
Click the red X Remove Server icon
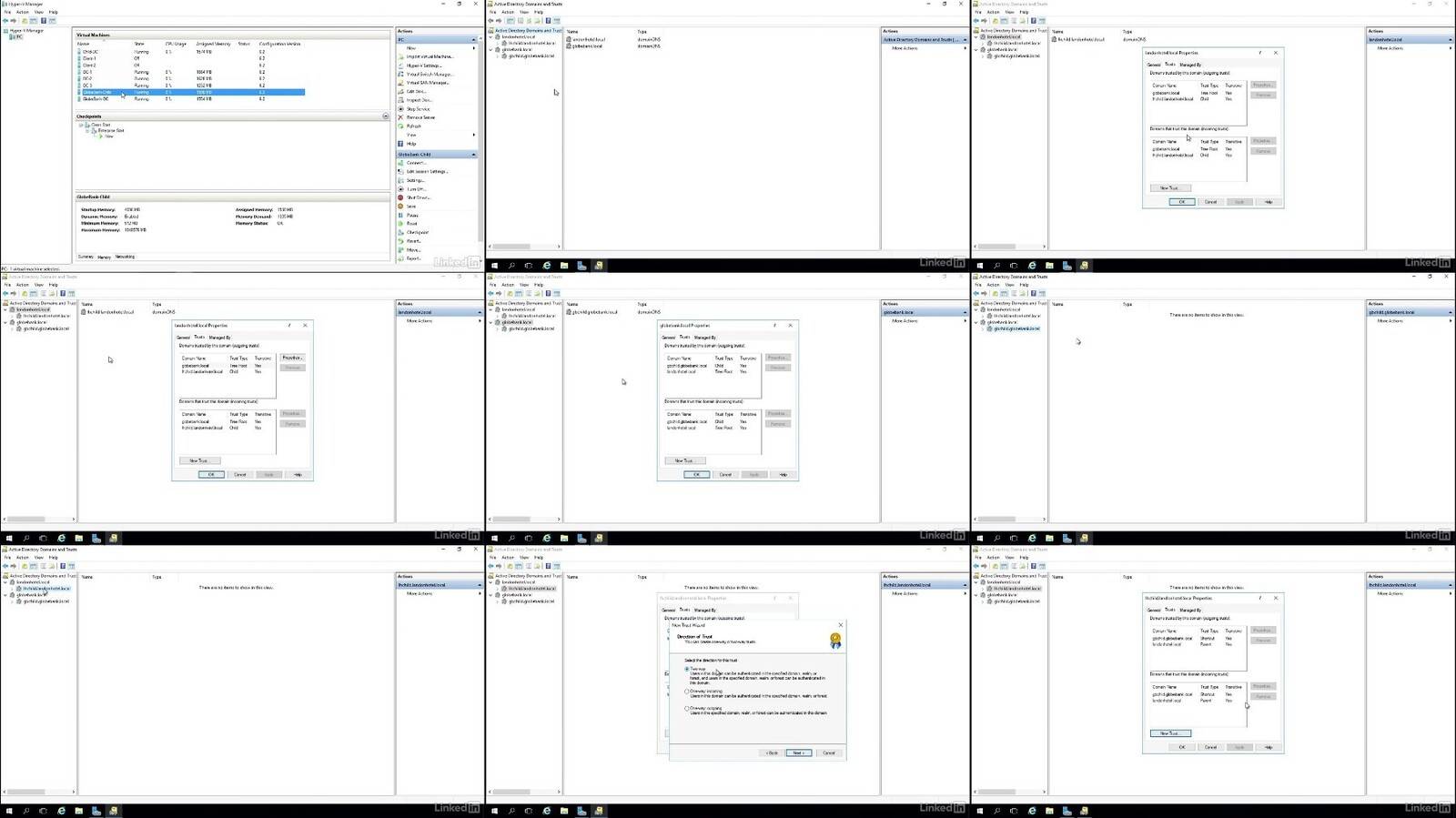coord(400,117)
